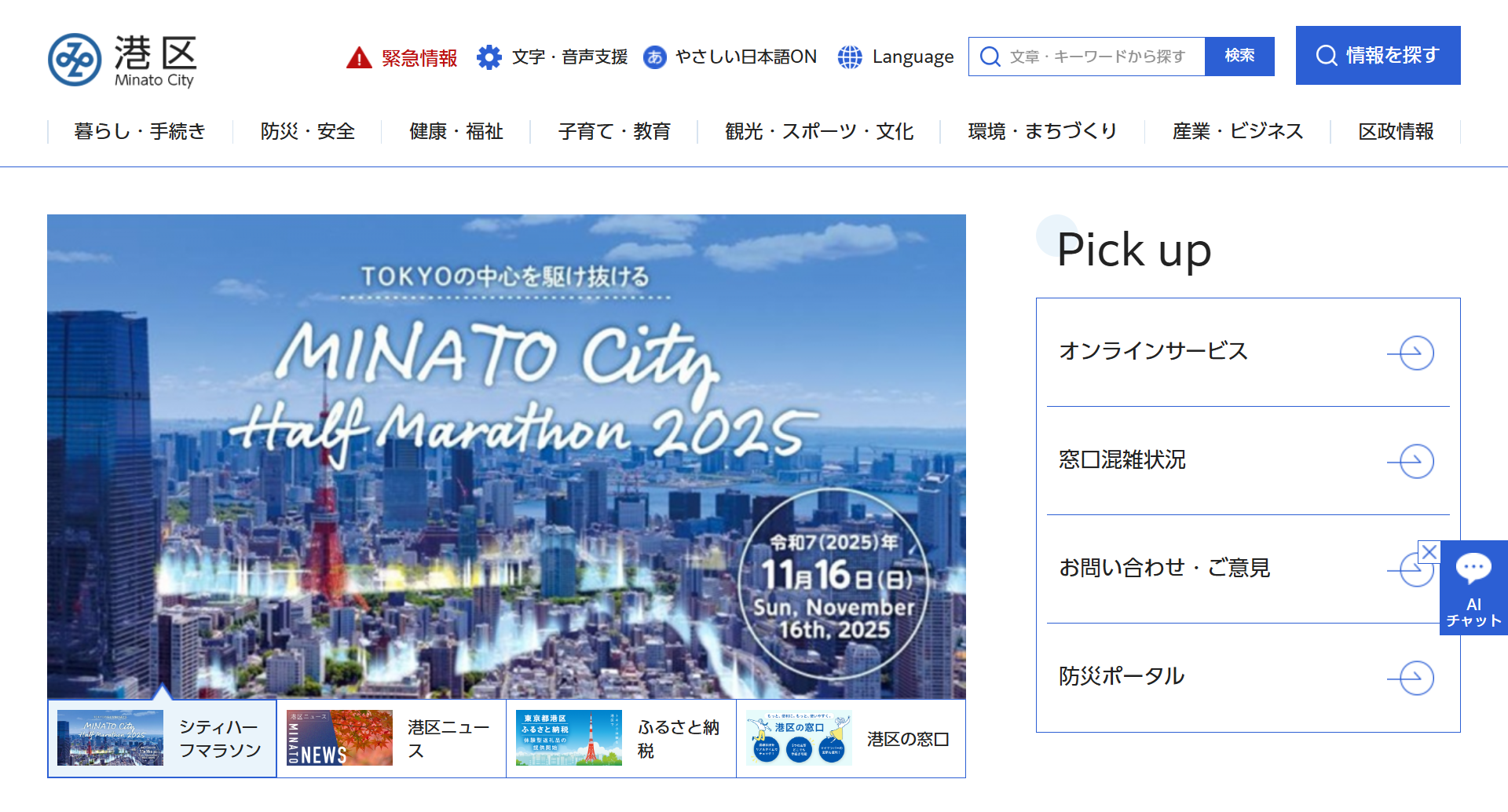Image resolution: width=1508 pixels, height=812 pixels.
Task: Click the gear icon for text and audio support
Action: [x=489, y=57]
